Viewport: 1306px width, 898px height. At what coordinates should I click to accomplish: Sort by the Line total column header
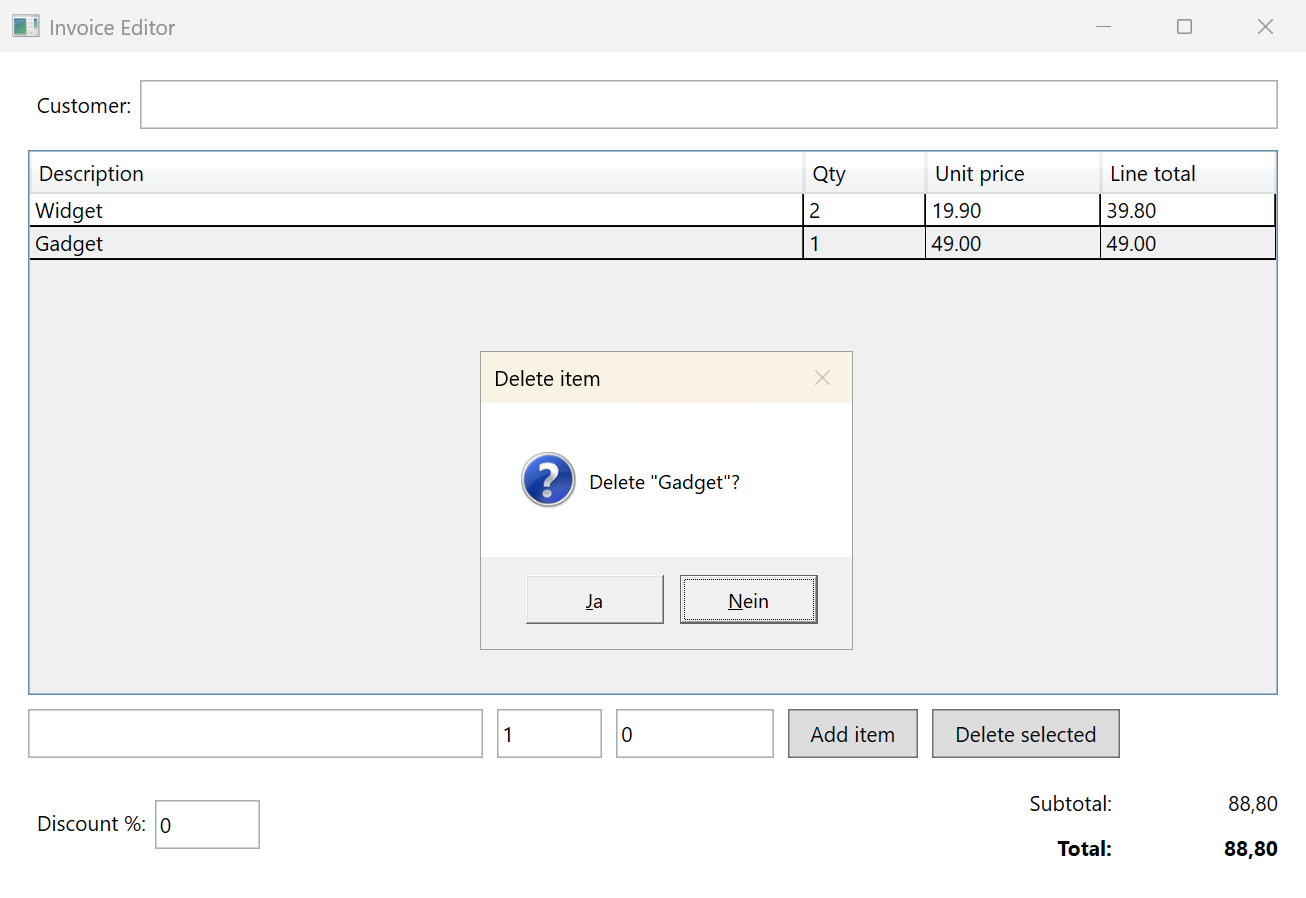[1188, 173]
